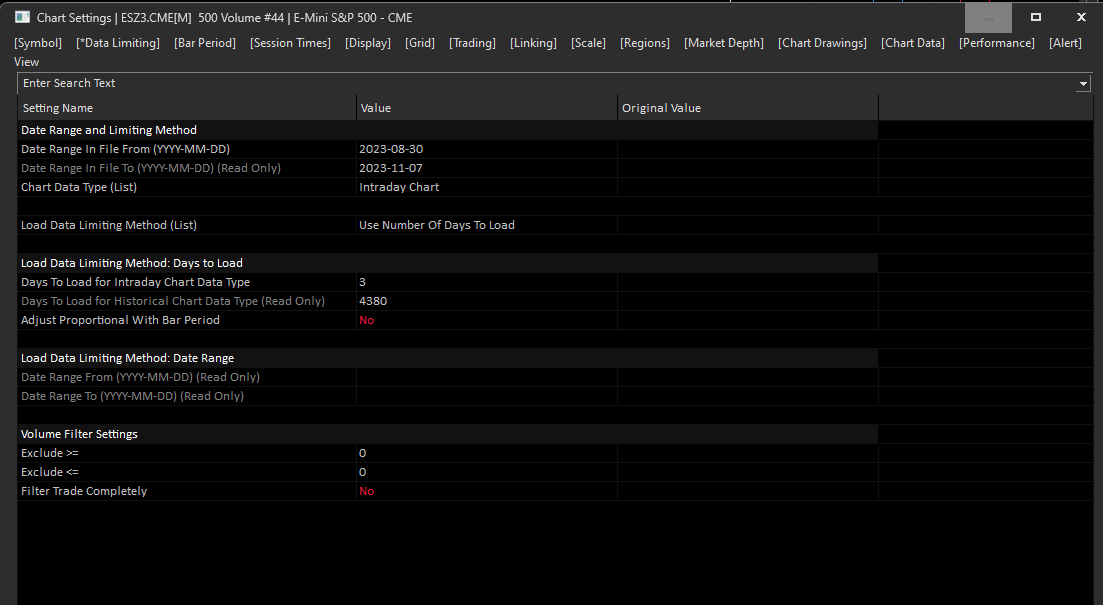
Task: Sort by Setting Name column header
Action: tap(187, 108)
